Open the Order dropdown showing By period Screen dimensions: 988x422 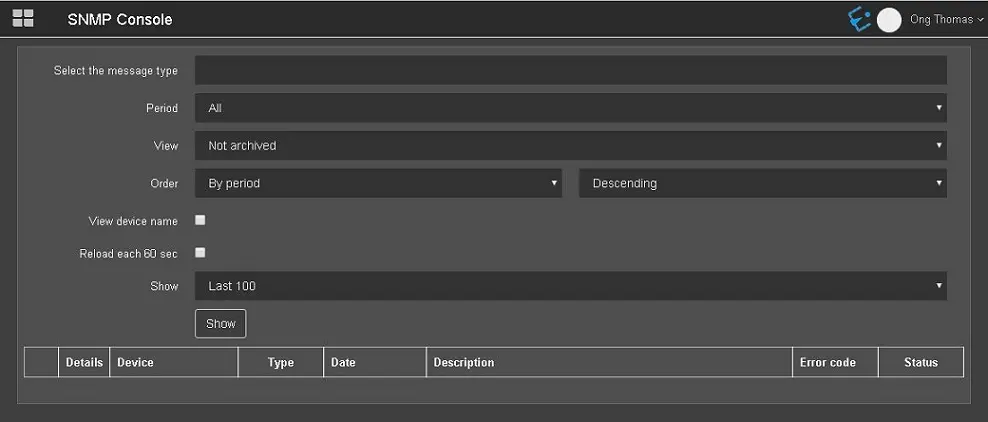[377, 184]
